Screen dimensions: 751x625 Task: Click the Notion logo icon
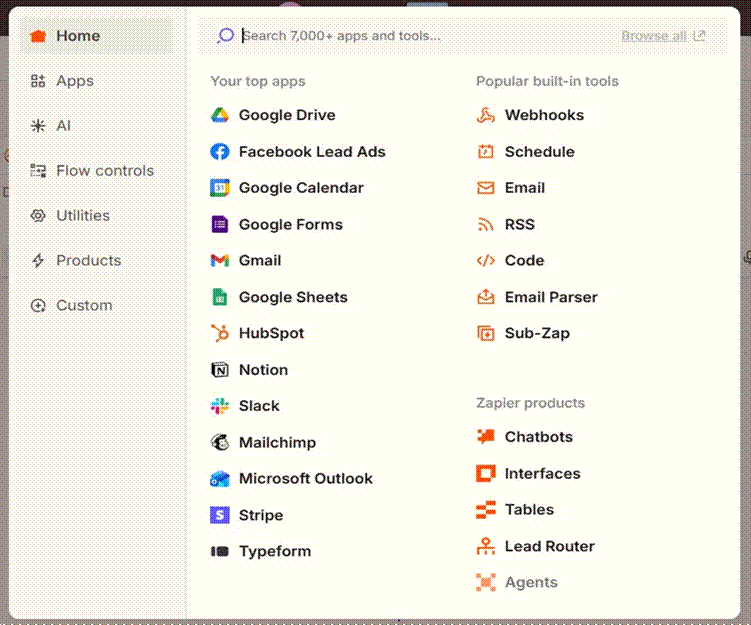click(220, 370)
